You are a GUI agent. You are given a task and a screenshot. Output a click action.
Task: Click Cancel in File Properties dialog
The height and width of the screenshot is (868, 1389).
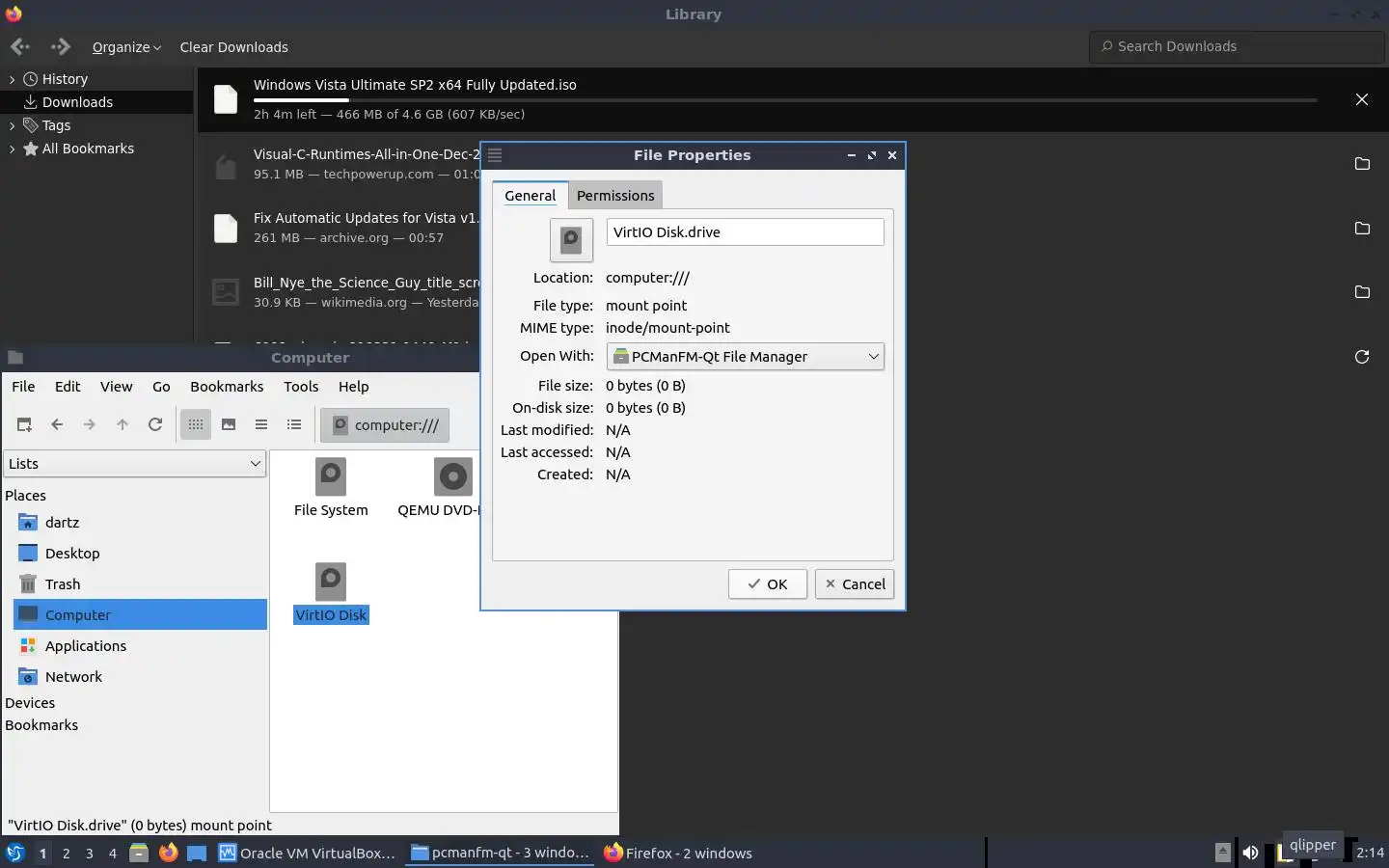855,584
